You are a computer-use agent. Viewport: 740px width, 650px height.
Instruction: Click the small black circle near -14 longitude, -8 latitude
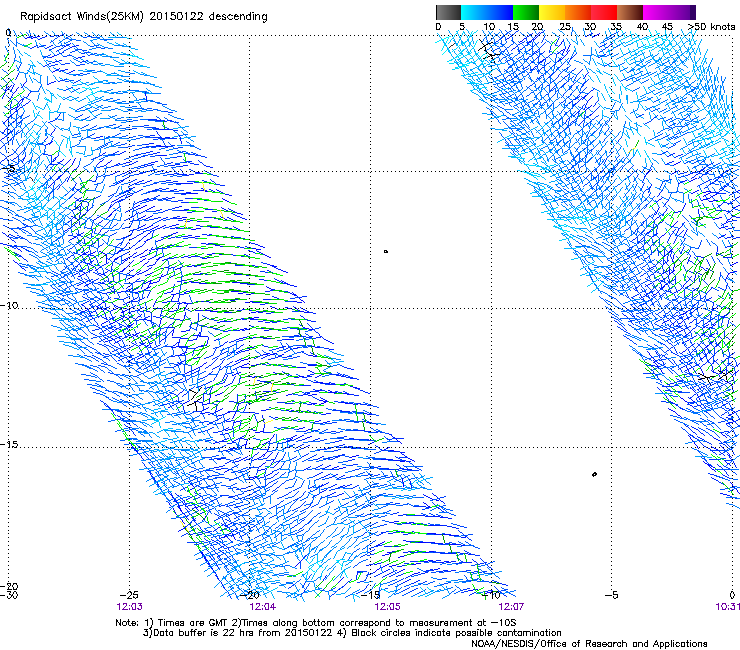coord(386,252)
